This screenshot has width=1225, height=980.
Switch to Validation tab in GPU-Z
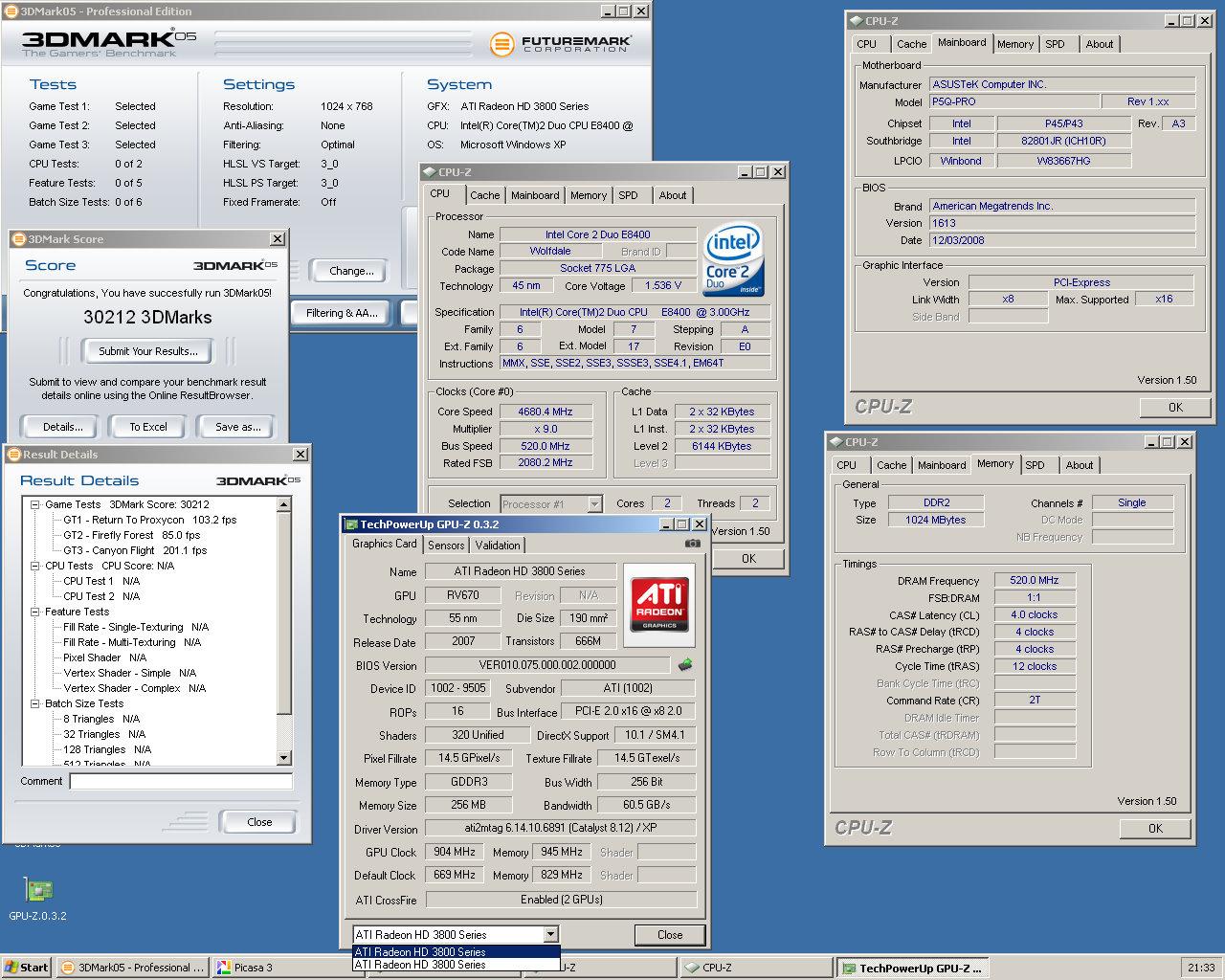point(498,546)
